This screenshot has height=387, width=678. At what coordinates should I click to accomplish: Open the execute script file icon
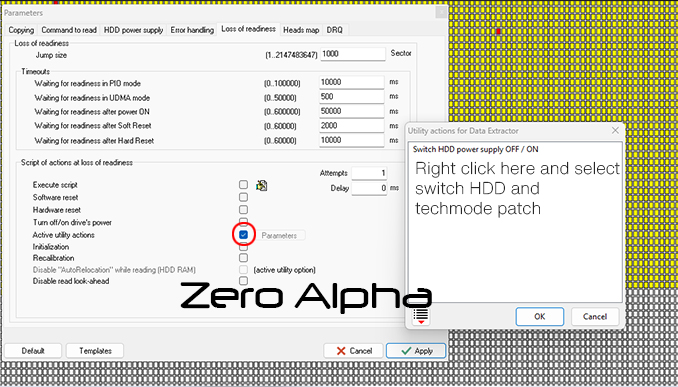pyautogui.click(x=262, y=186)
